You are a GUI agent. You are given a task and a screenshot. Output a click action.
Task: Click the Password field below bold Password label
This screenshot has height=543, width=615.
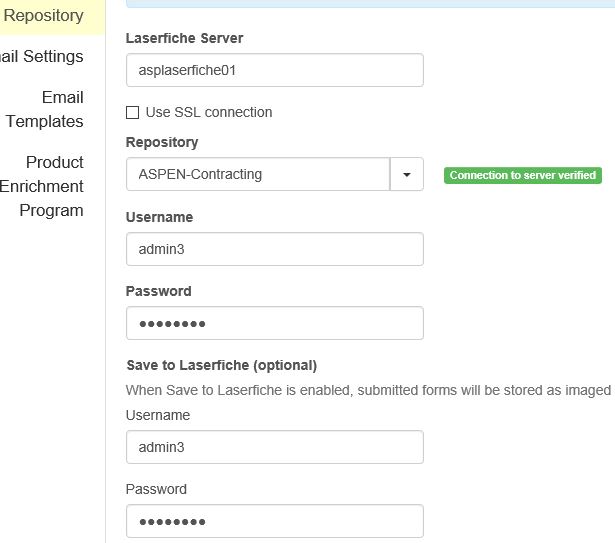274,323
